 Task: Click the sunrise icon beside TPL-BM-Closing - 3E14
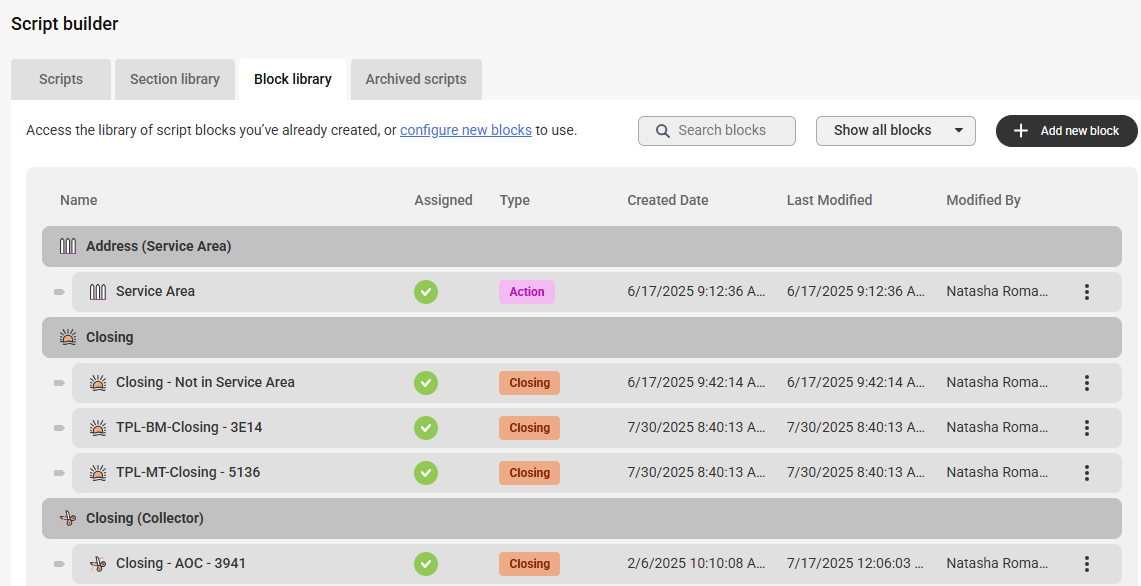coord(98,428)
